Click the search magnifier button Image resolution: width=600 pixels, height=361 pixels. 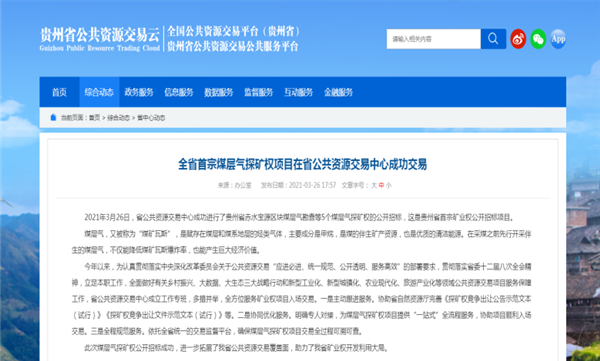pyautogui.click(x=493, y=39)
